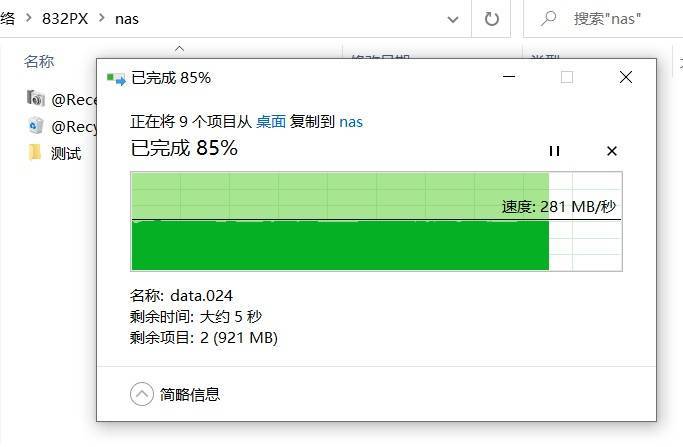The image size is (683, 447).
Task: Collapse details via the 简略信息 chevron
Action: [x=142, y=394]
